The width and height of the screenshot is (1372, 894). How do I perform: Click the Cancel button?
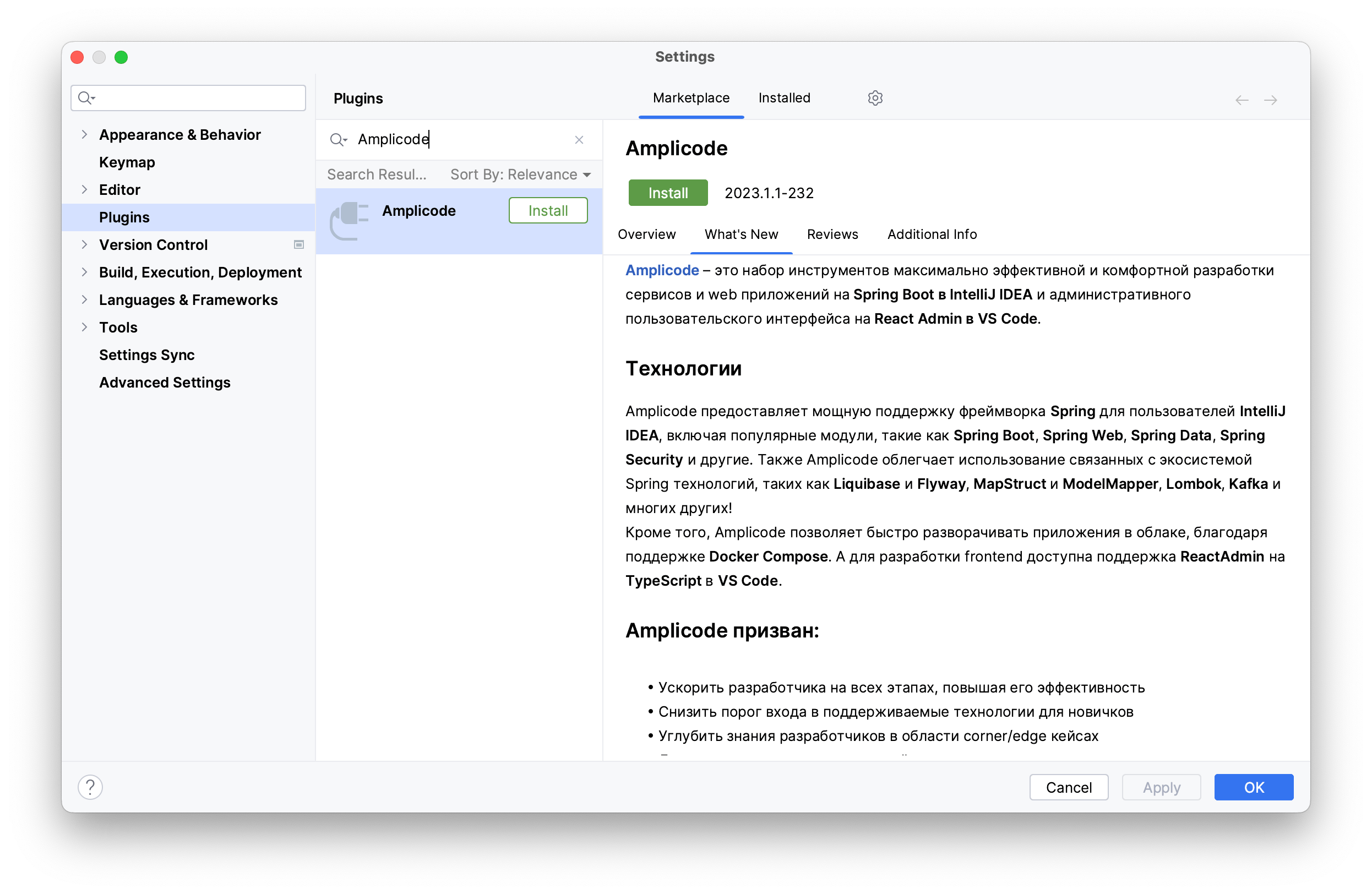[1068, 787]
